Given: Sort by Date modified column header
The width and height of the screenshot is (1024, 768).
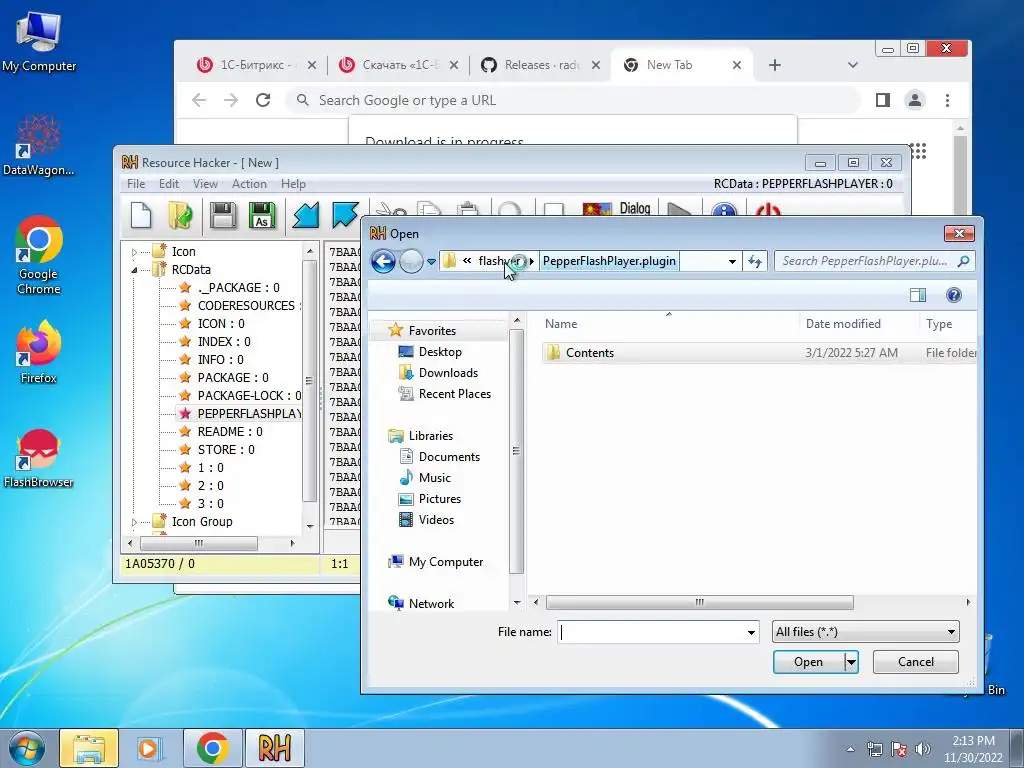Looking at the screenshot, I should pos(842,324).
